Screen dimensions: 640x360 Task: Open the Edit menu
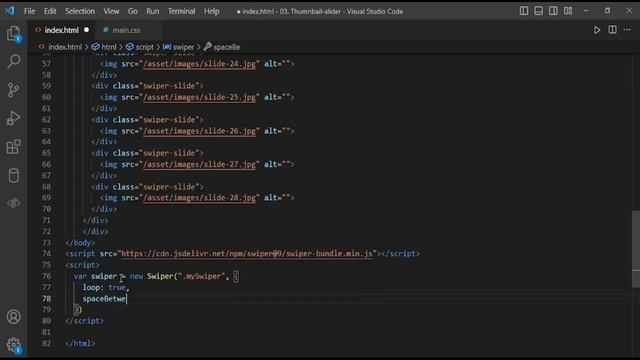50,11
